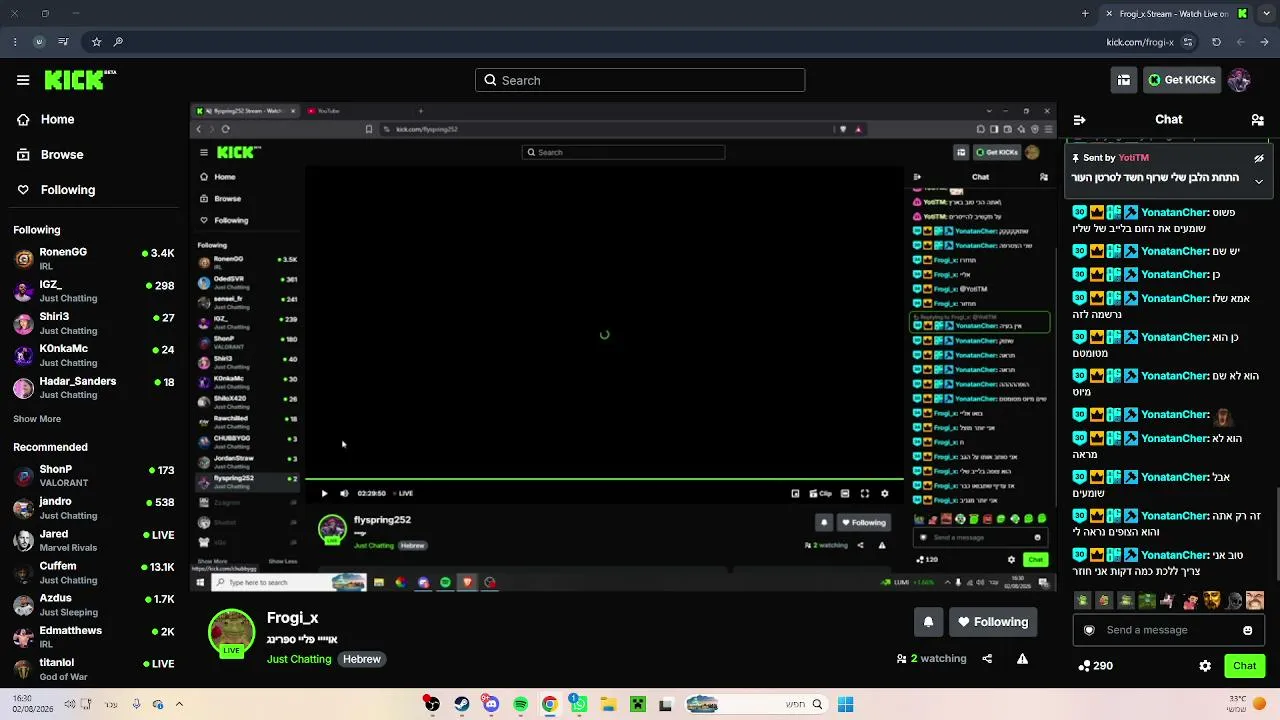The height and width of the screenshot is (720, 1280).
Task: Open recommended channel Cuffem
Action: [x=95, y=572]
